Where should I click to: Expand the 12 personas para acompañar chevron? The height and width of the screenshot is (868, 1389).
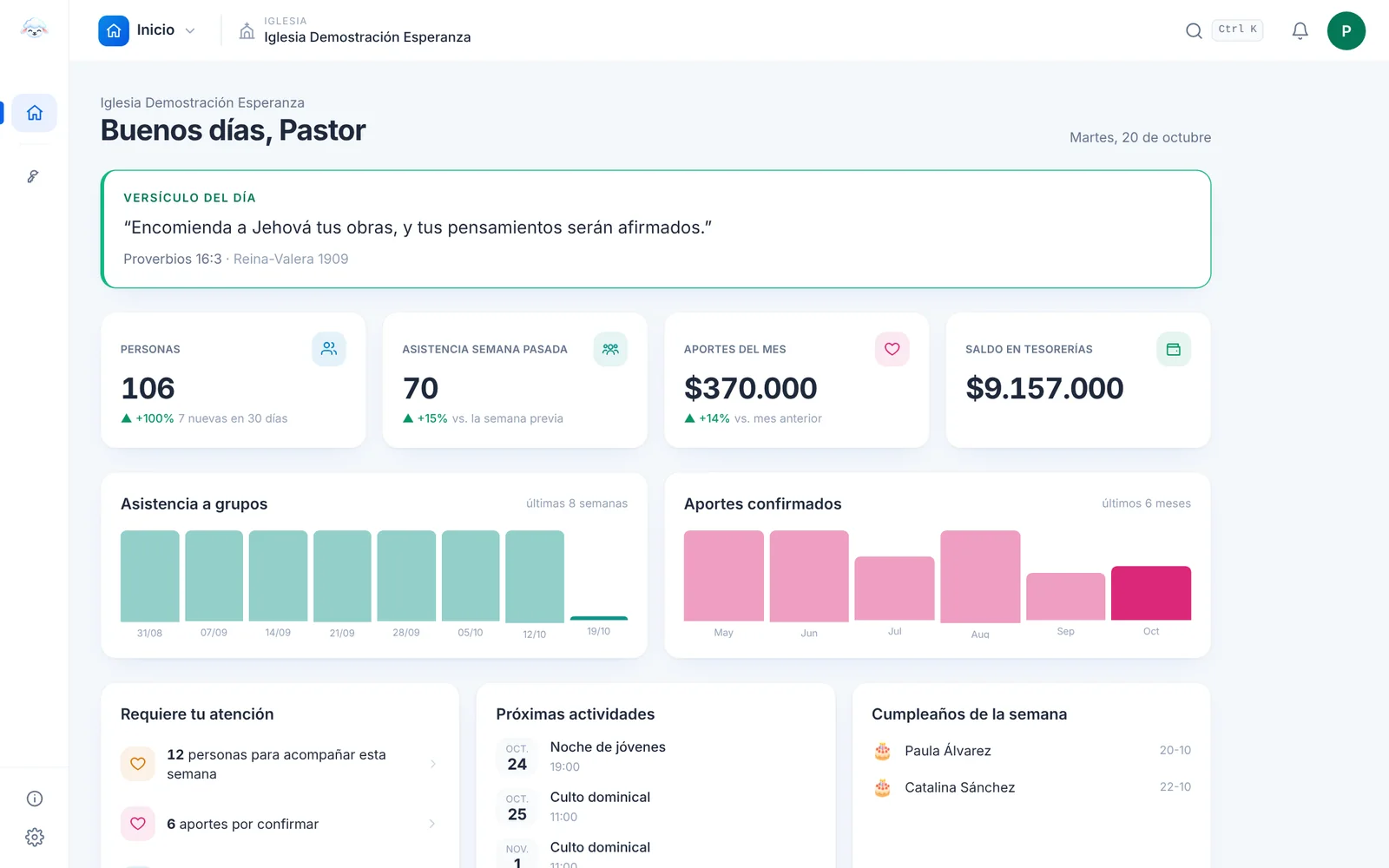(x=432, y=764)
